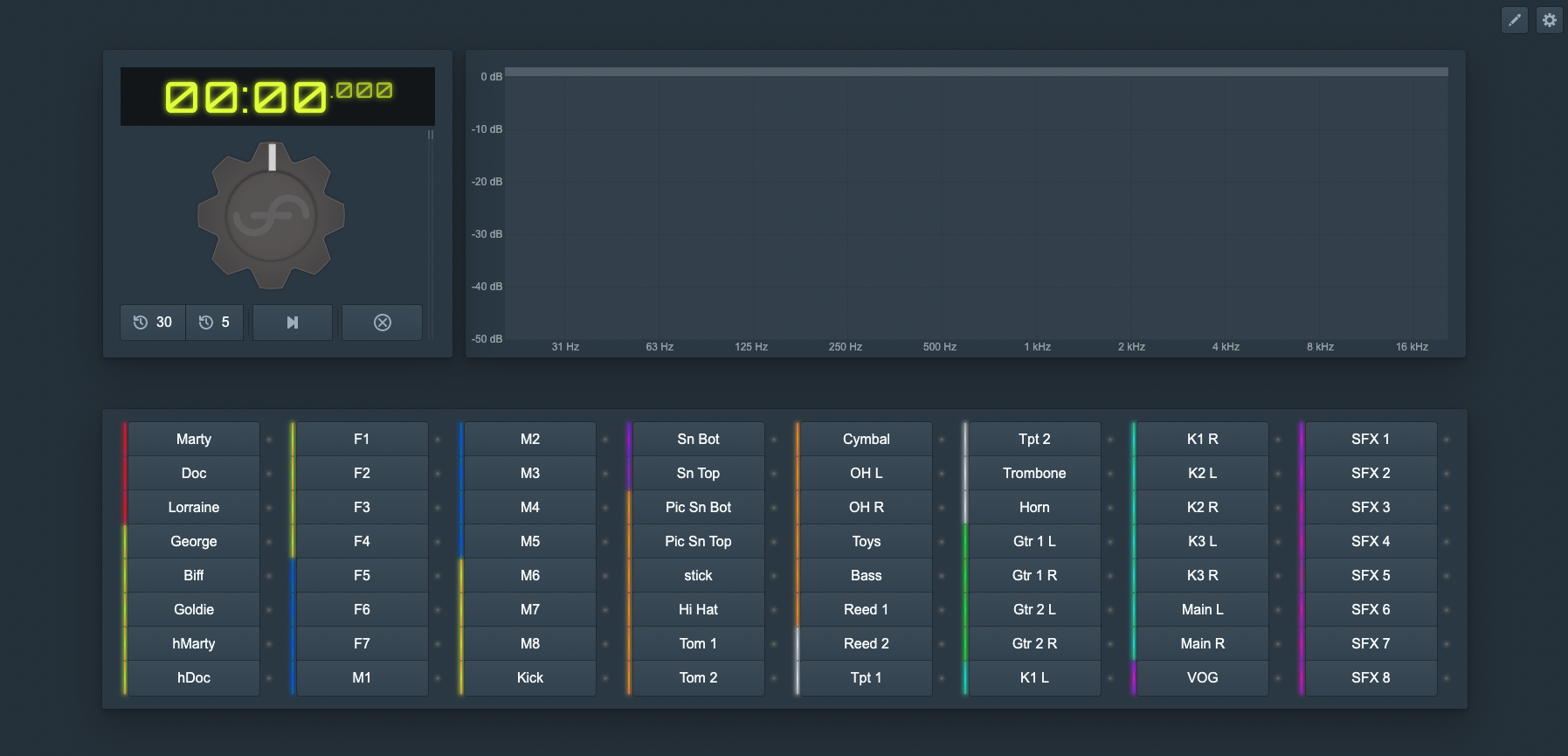Select the Lorraine channel
This screenshot has width=1568, height=756.
click(x=194, y=507)
